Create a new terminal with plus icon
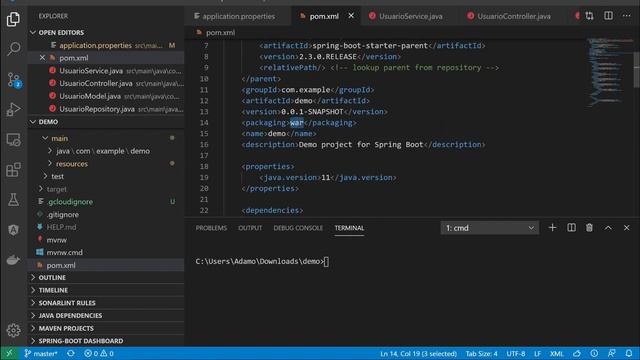The width and height of the screenshot is (640, 360). click(552, 228)
